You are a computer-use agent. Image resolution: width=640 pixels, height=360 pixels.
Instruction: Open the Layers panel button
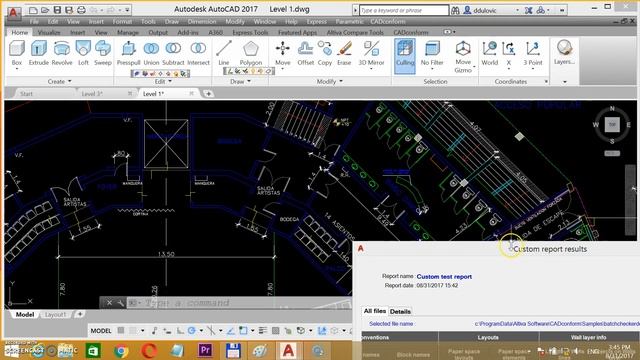[564, 52]
